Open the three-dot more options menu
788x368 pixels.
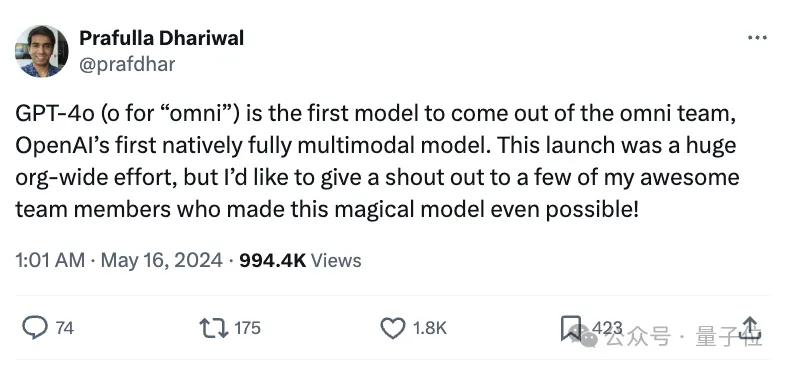tap(757, 38)
